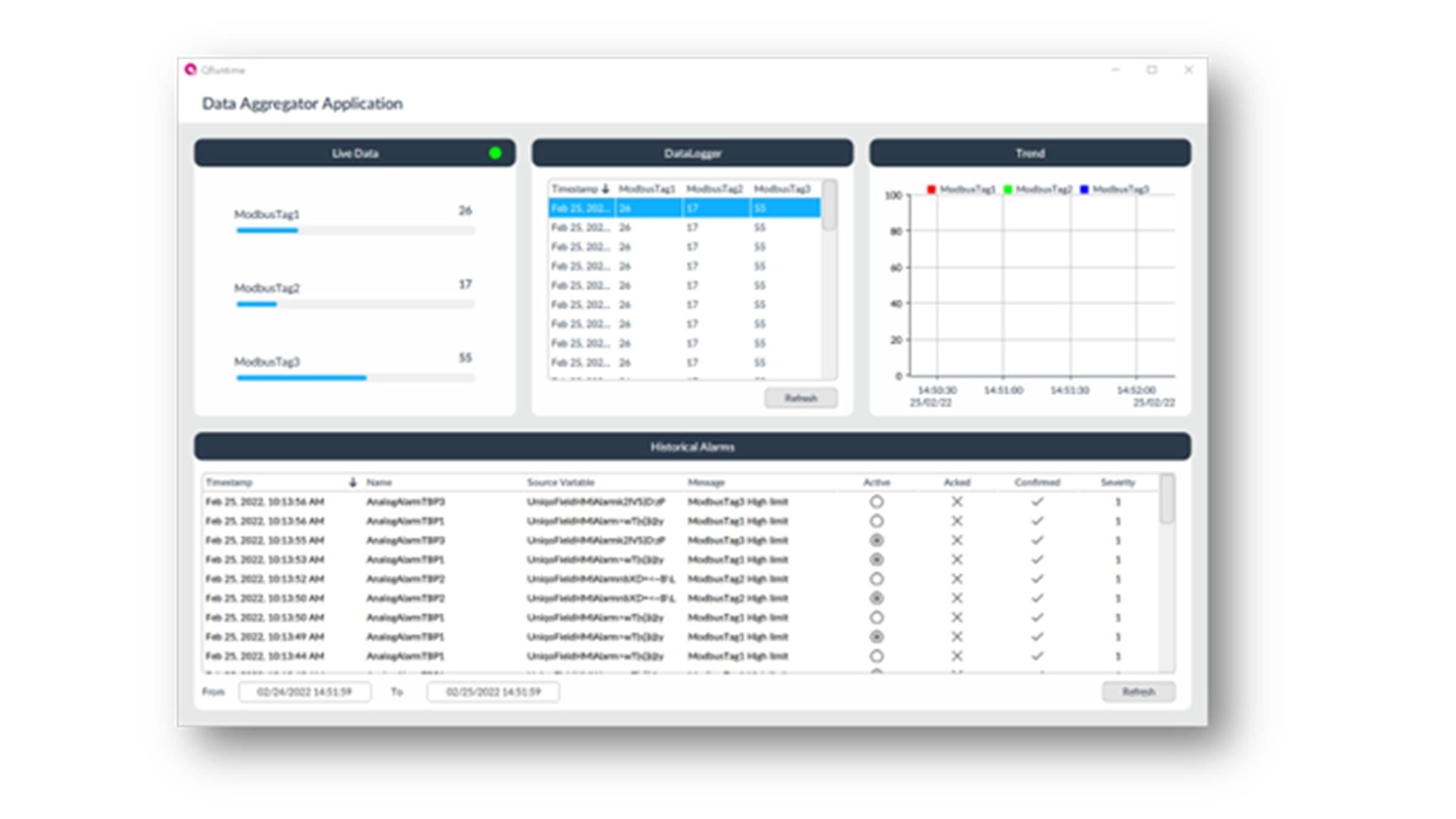Sort alarms by Confirmed column header

coord(1037,482)
